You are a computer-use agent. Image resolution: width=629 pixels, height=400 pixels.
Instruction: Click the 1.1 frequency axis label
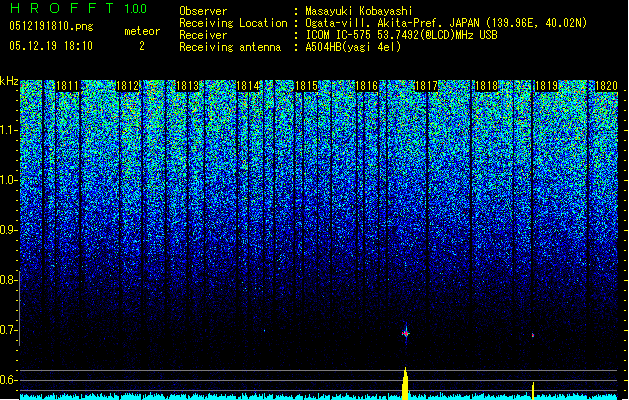pyautogui.click(x=8, y=130)
